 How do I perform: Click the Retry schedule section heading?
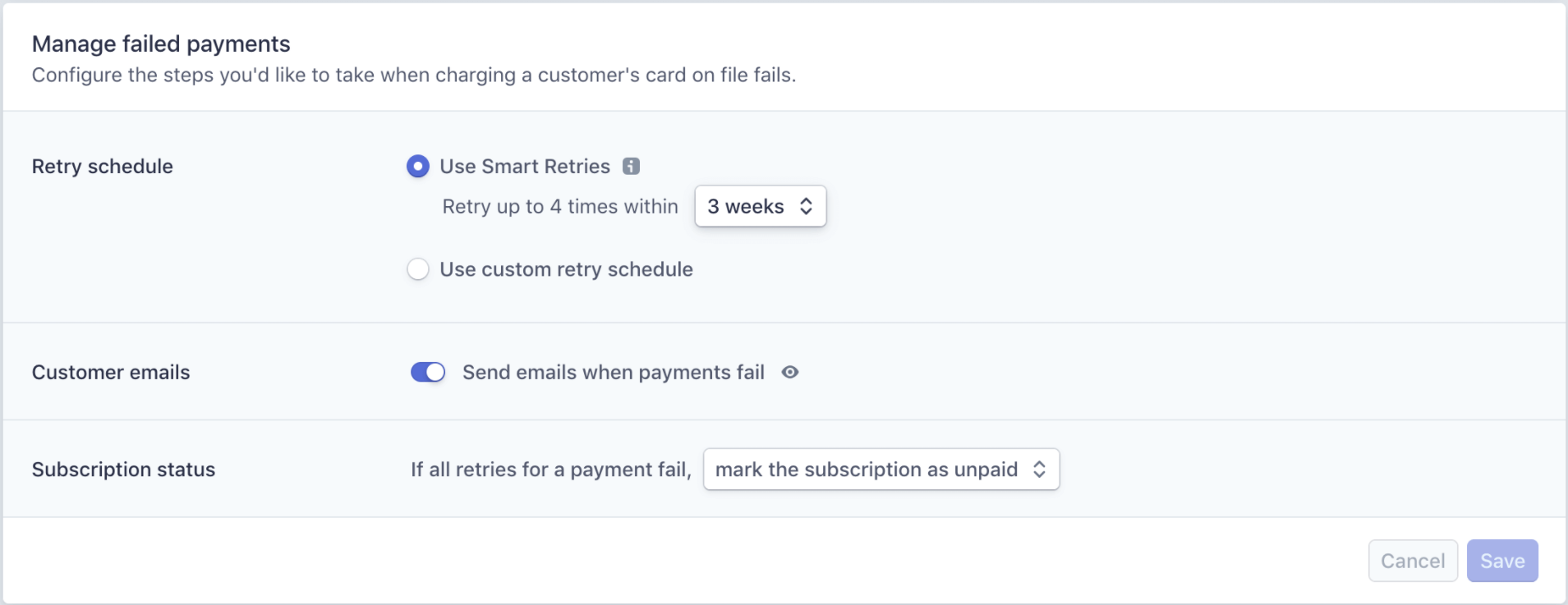pos(103,166)
